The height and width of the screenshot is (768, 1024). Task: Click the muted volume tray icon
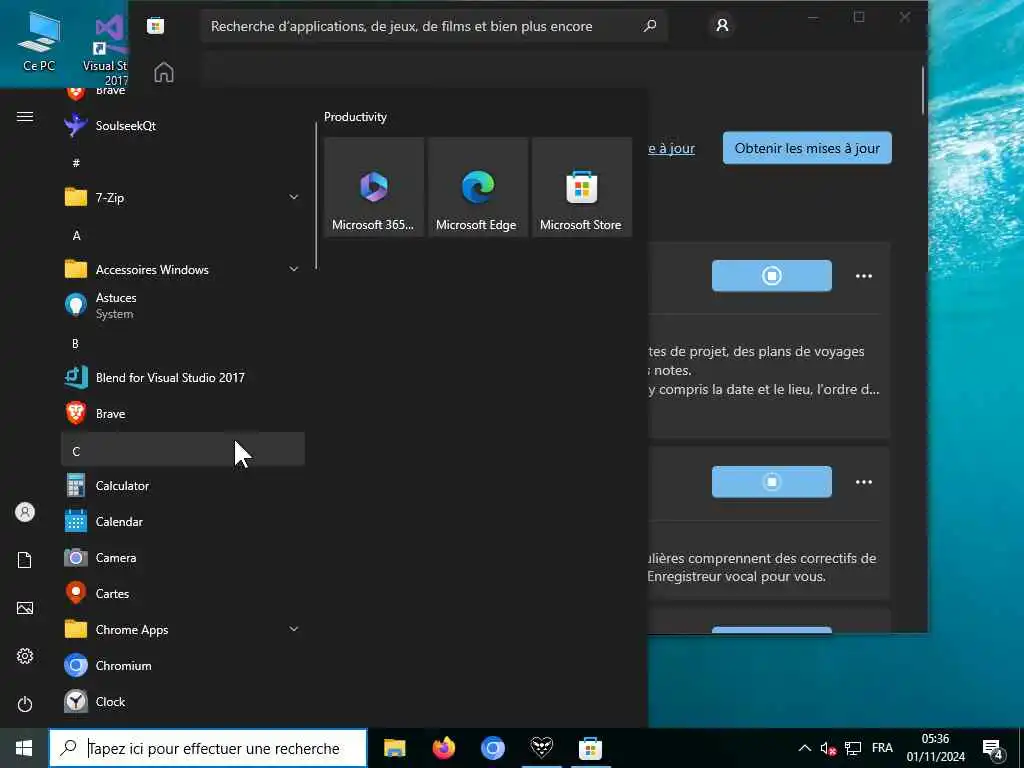coord(828,748)
